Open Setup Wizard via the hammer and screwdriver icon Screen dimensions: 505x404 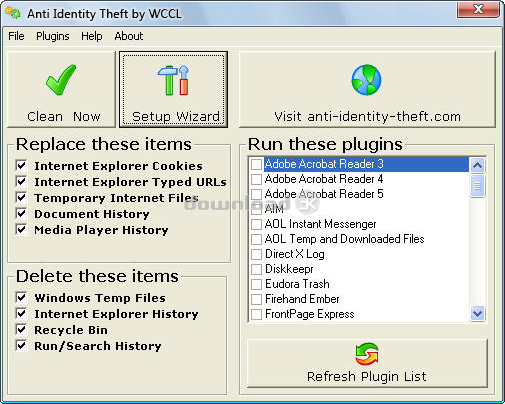click(173, 80)
